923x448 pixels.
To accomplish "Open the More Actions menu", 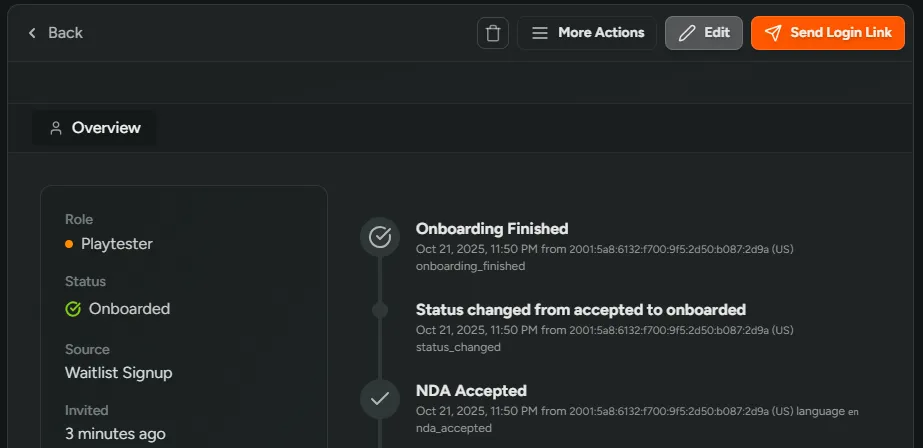I will click(587, 33).
